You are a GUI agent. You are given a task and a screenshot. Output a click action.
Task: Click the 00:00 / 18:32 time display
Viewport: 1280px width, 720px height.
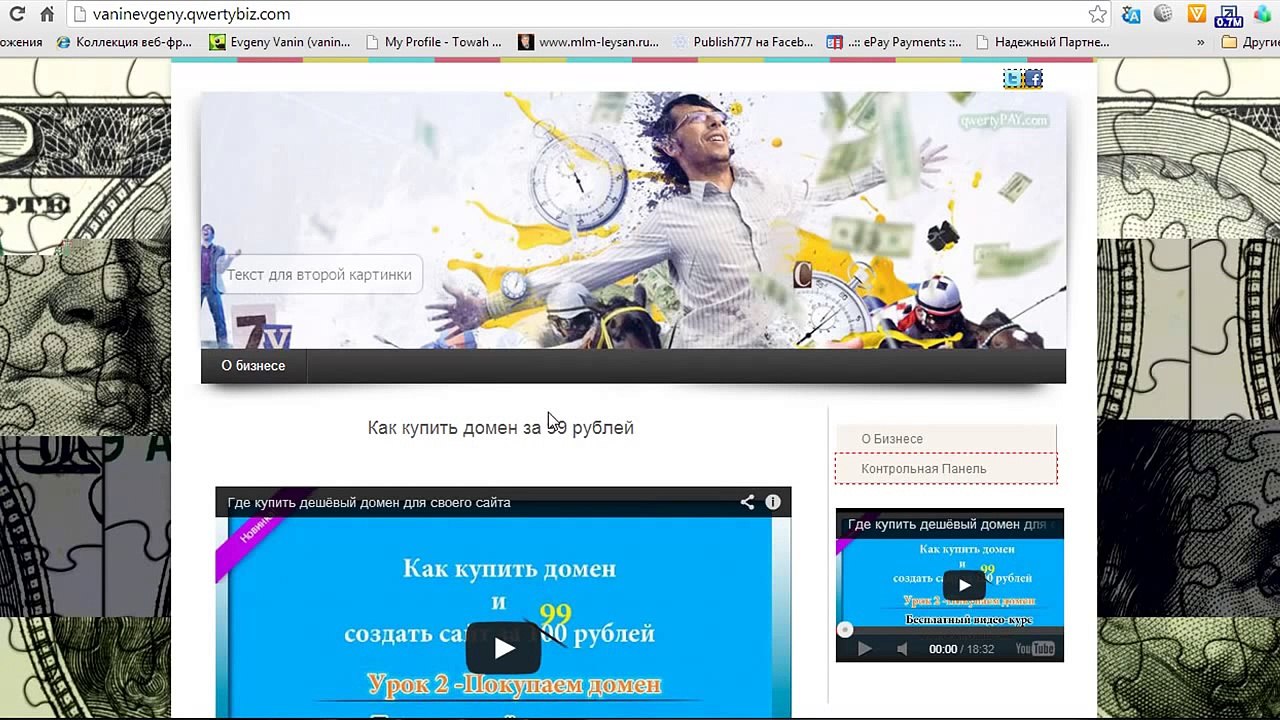pos(962,649)
